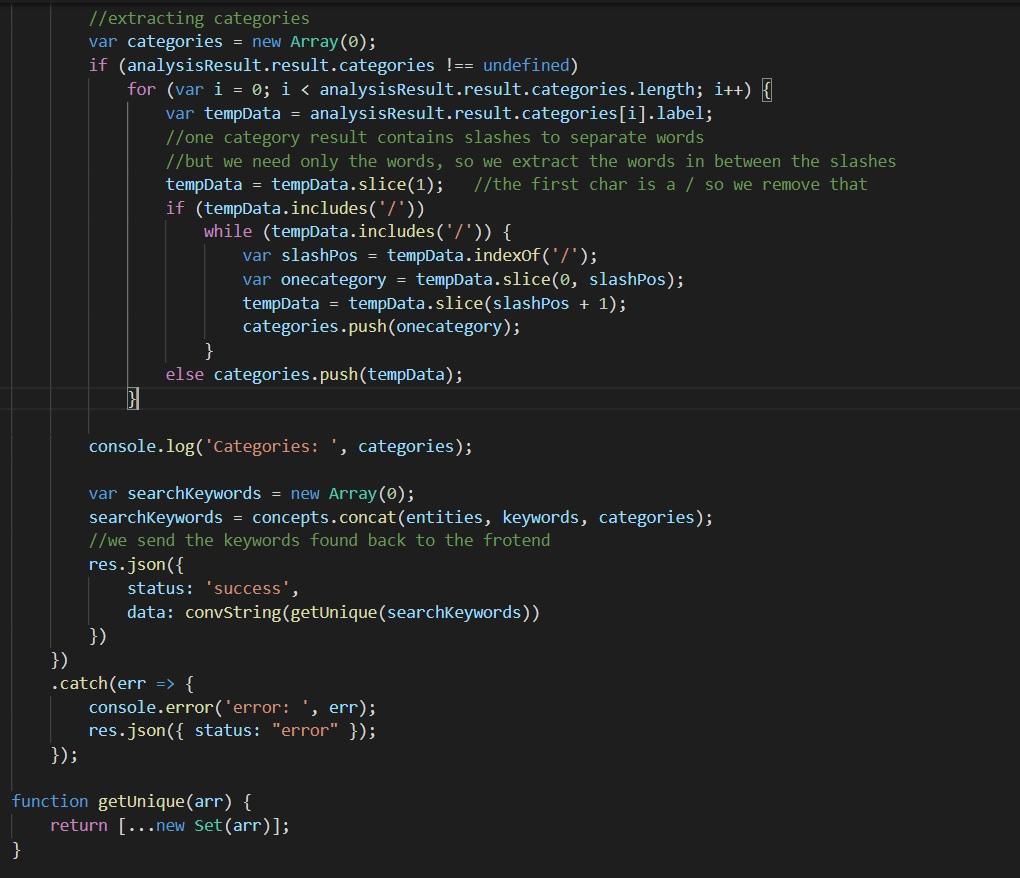This screenshot has width=1020, height=878.
Task: Click 'res.json({ status: "error" });' line
Action: tap(232, 731)
